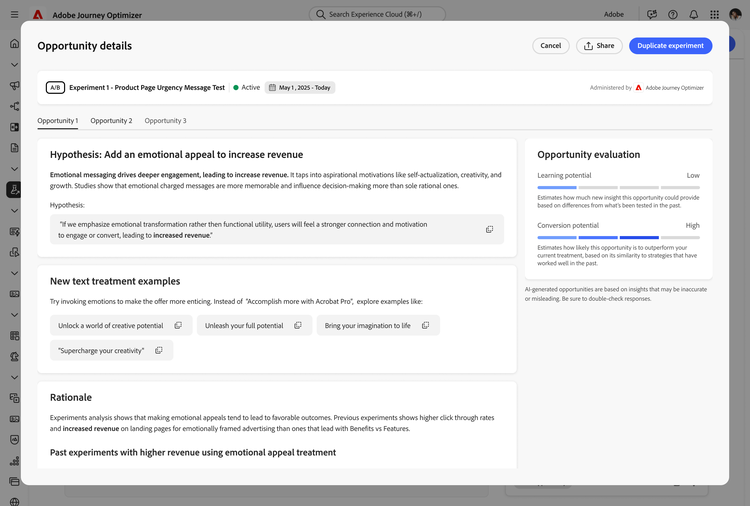Viewport: 750px width, 506px height.
Task: Click the Cancel button
Action: [551, 46]
